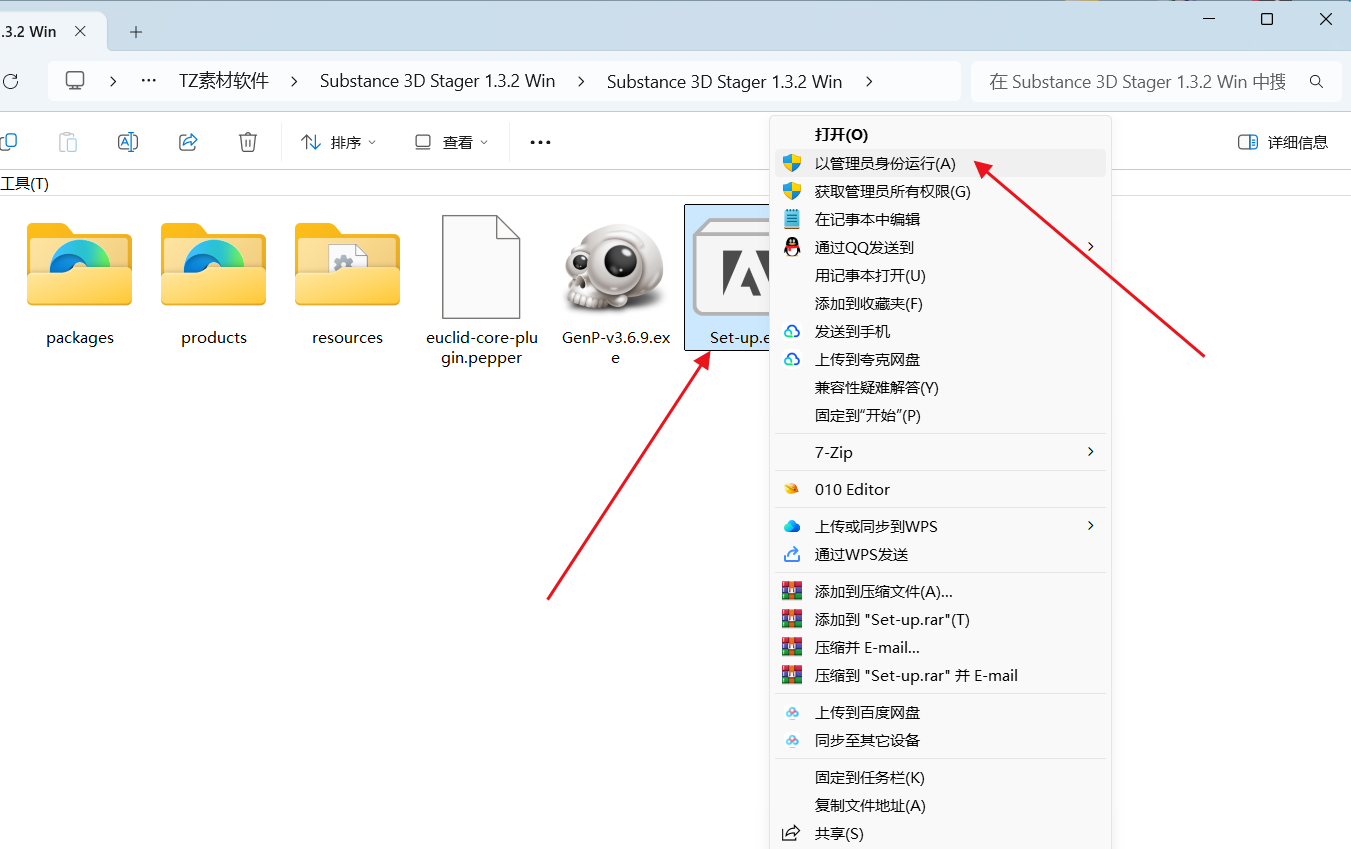1351x849 pixels.
Task: Select 添加到收藏夹(F) in the context menu
Action: point(940,303)
